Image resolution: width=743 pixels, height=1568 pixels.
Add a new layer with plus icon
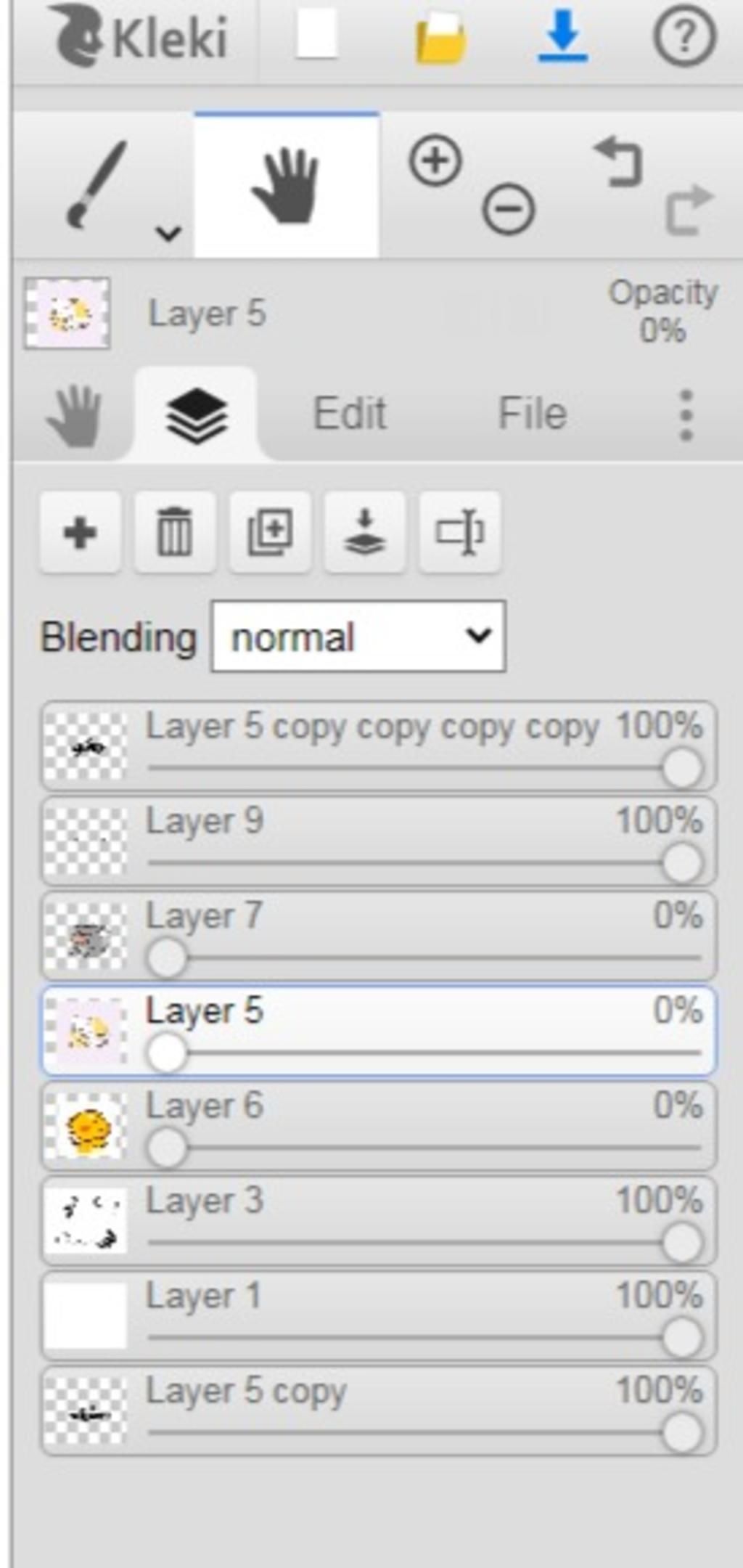click(80, 532)
